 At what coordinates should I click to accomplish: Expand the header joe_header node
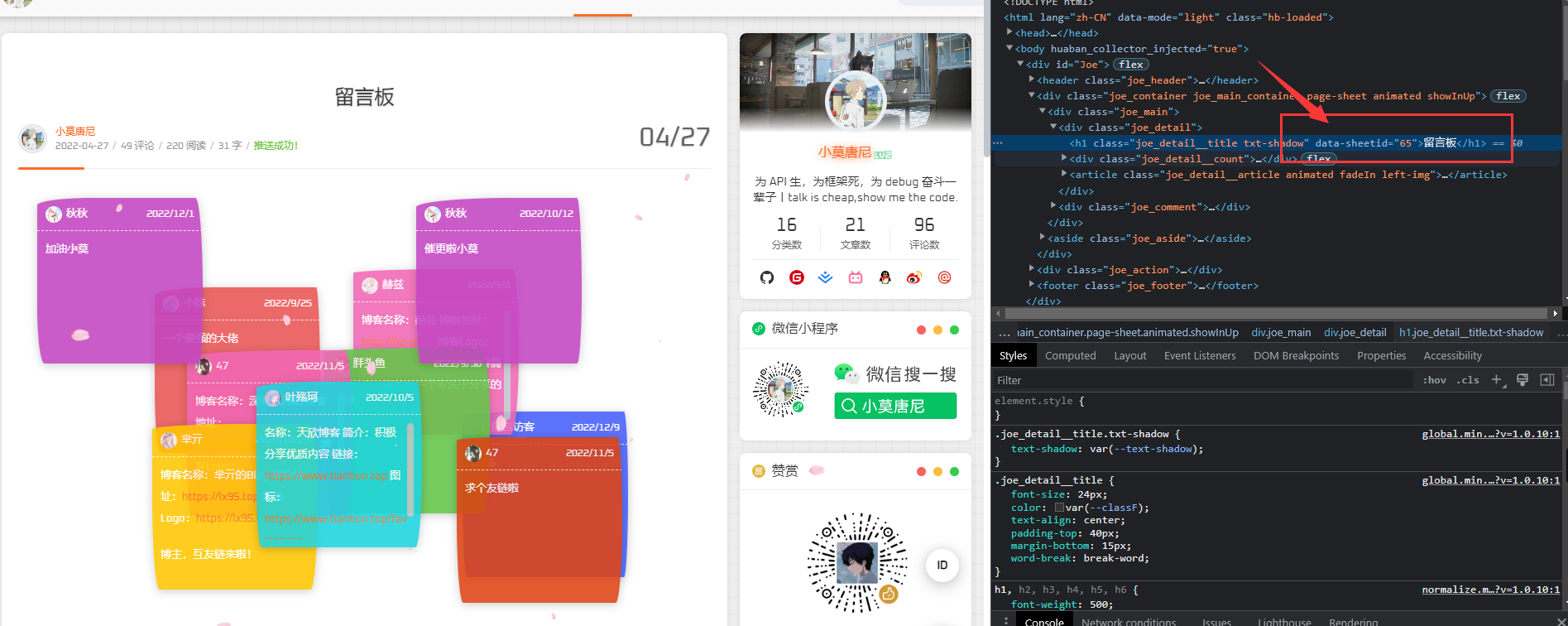(x=1031, y=79)
